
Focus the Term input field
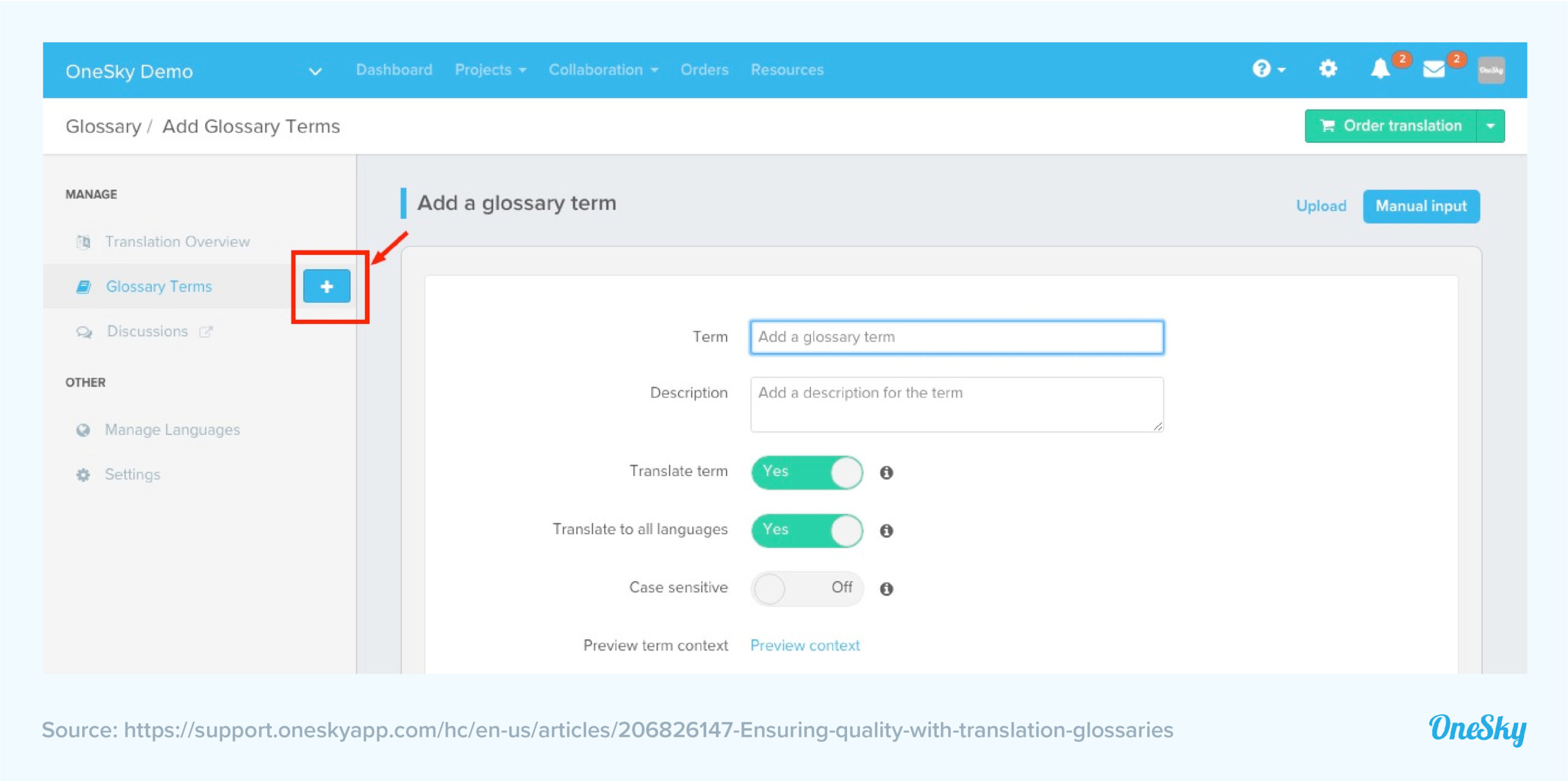point(957,337)
